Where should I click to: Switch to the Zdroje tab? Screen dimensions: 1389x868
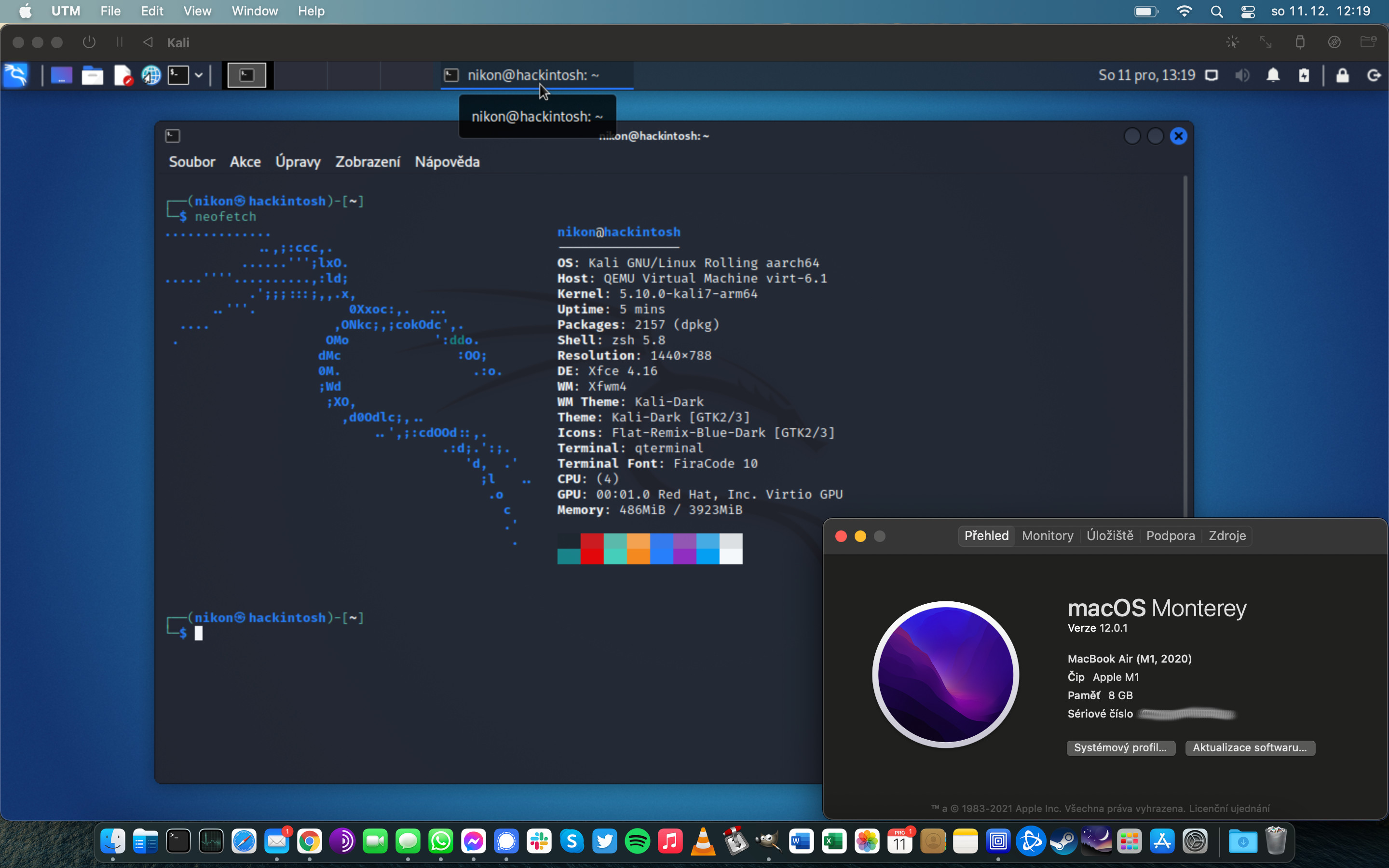(x=1227, y=536)
